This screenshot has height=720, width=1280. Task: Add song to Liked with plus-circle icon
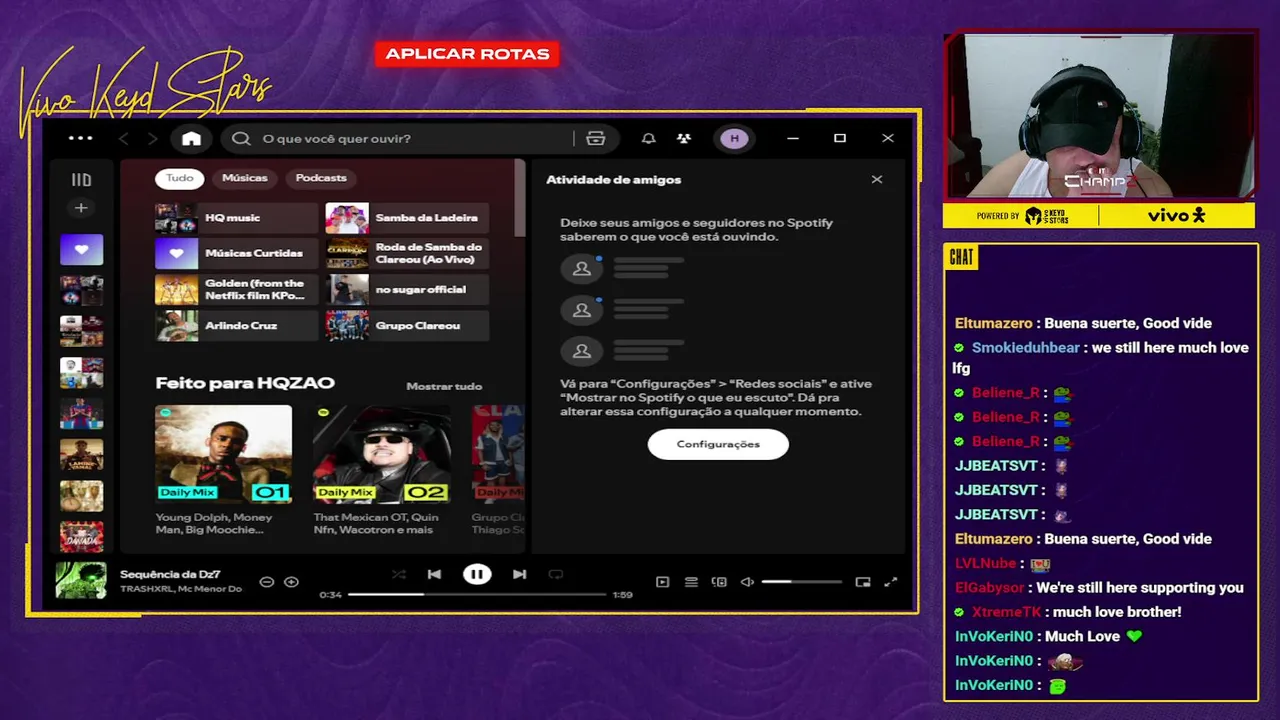tap(291, 582)
